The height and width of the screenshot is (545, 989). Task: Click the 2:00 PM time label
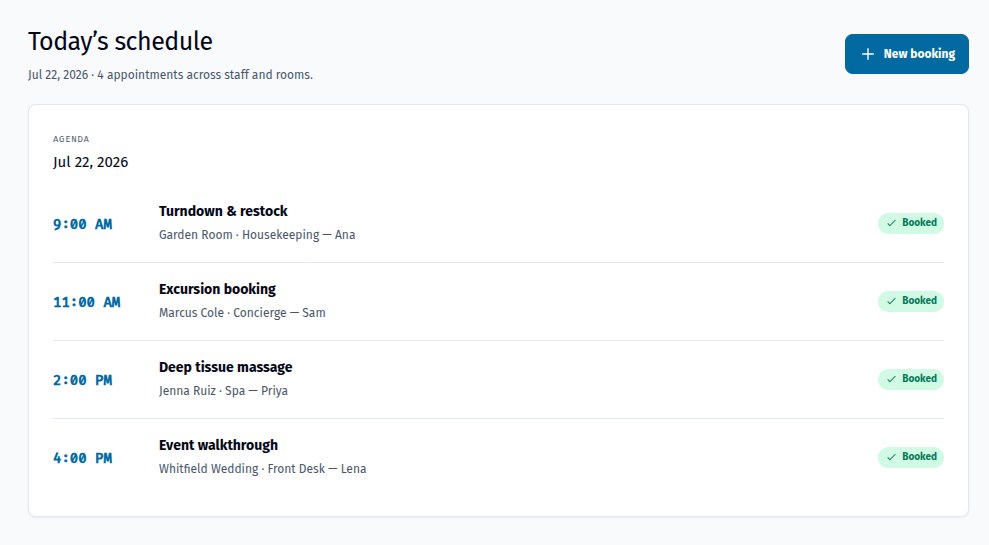pyautogui.click(x=83, y=380)
